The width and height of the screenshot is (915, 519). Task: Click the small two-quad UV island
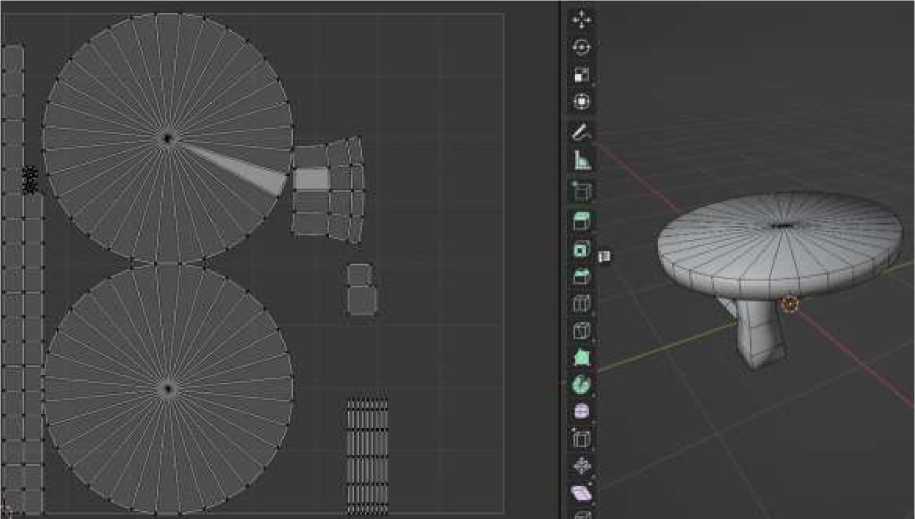point(362,290)
